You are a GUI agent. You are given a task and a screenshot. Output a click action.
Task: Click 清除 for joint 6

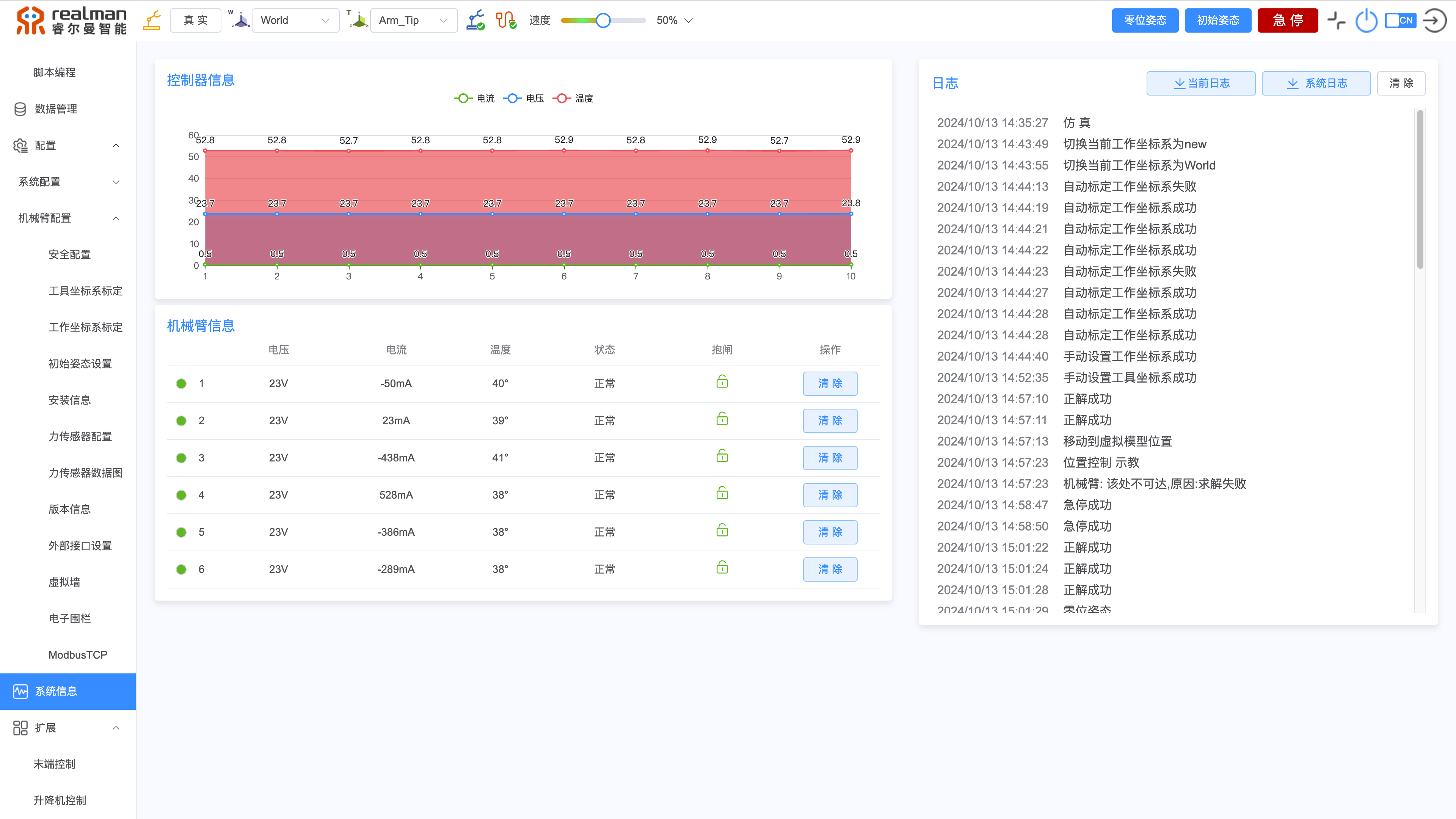click(x=830, y=569)
